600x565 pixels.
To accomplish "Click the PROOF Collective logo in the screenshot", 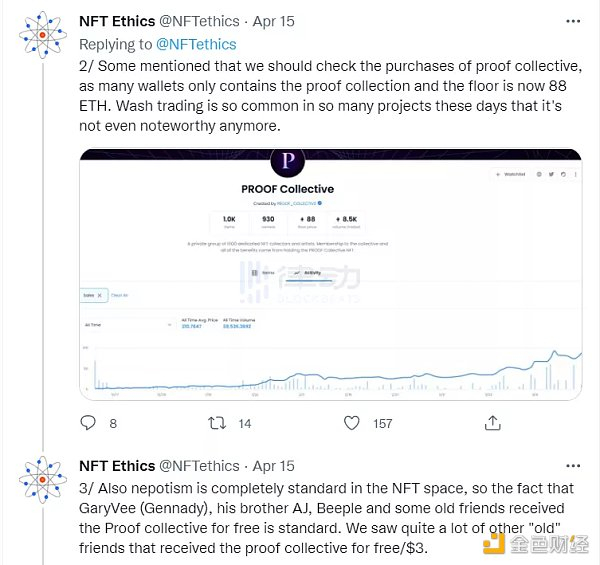I will 289,161.
